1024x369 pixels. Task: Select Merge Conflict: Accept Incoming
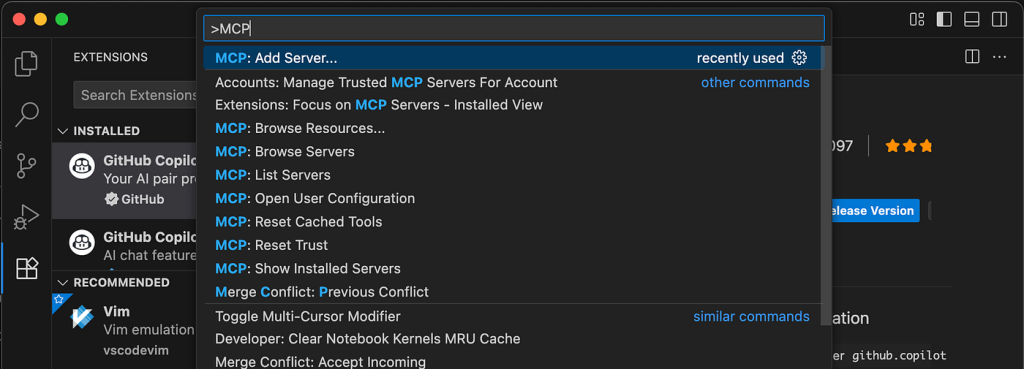coord(513,361)
